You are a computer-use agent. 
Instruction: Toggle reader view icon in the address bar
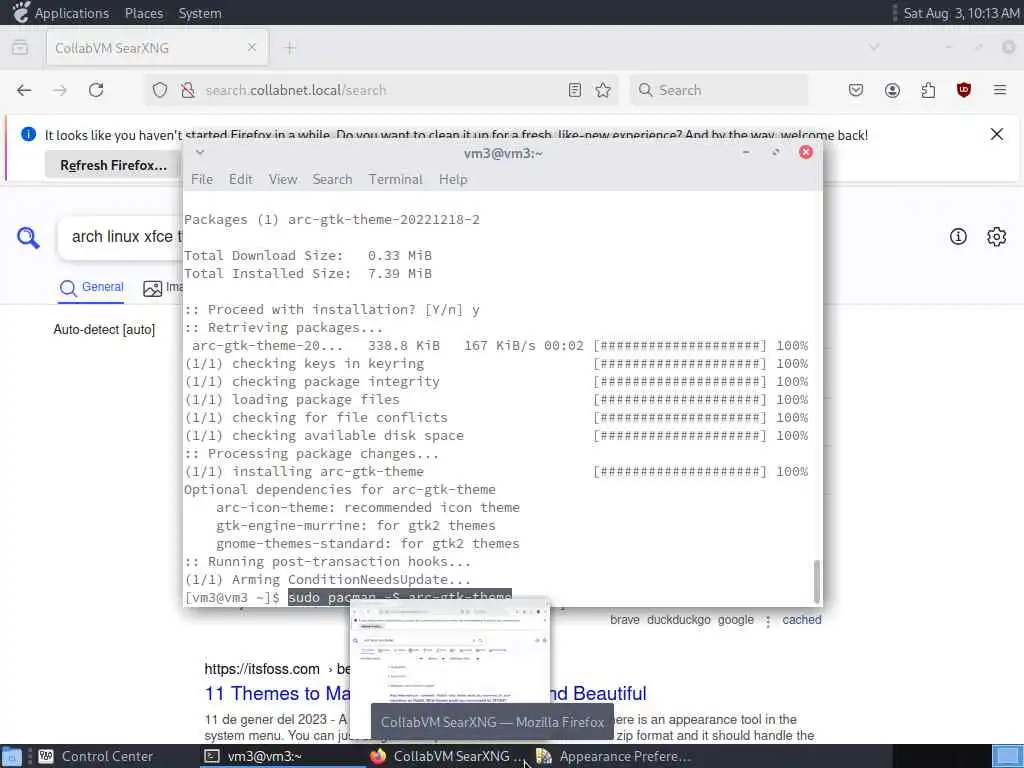click(575, 90)
